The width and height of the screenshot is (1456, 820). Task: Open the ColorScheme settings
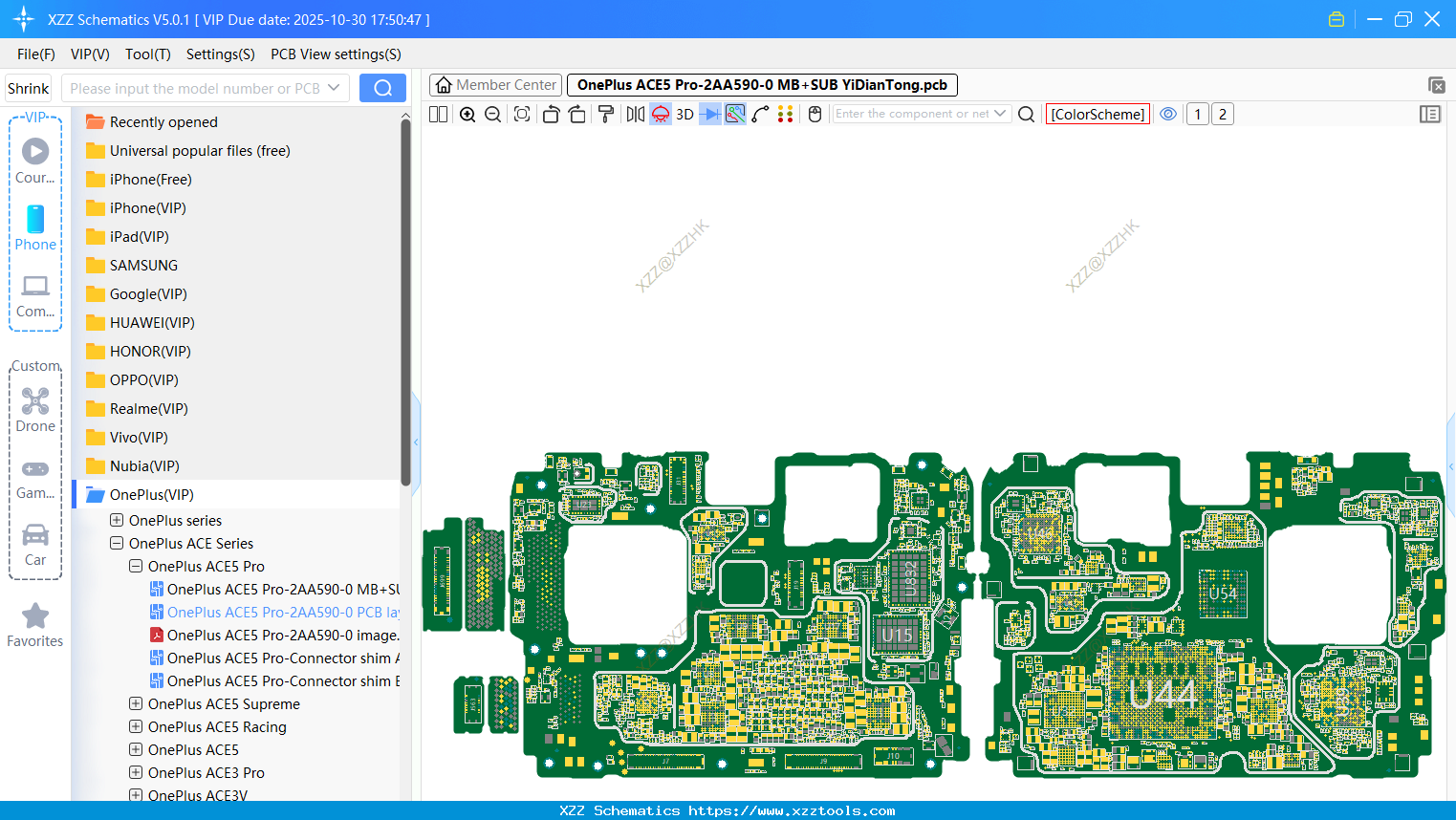pyautogui.click(x=1097, y=114)
